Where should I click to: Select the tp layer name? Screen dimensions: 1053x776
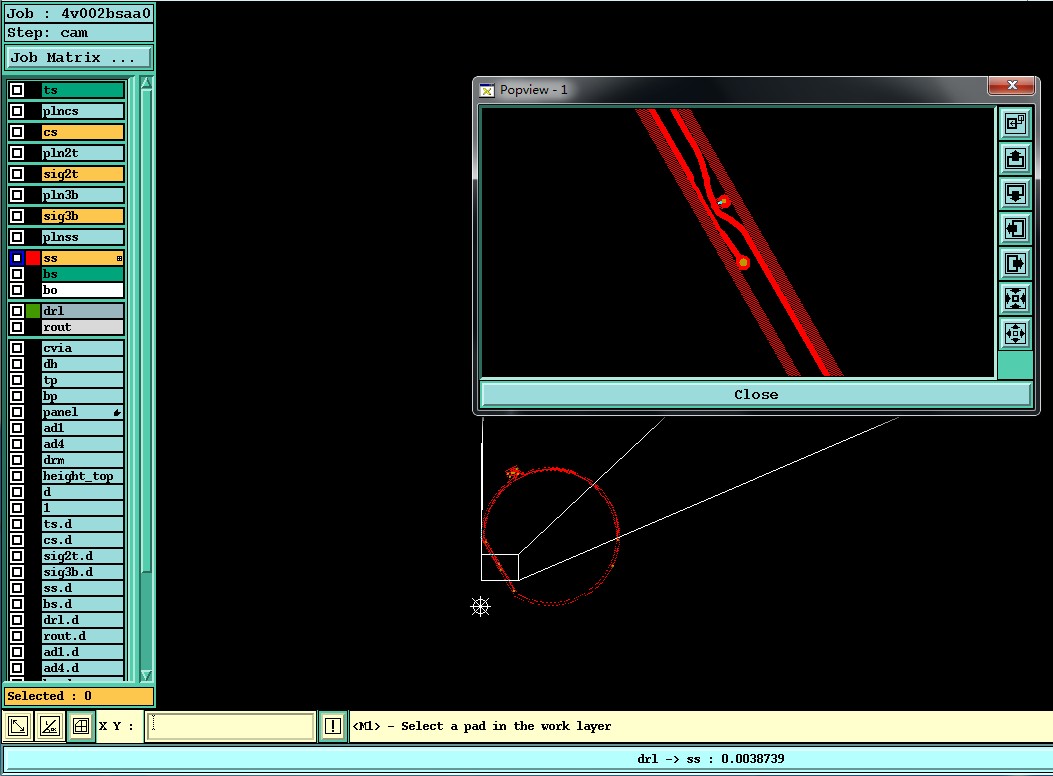pos(83,380)
